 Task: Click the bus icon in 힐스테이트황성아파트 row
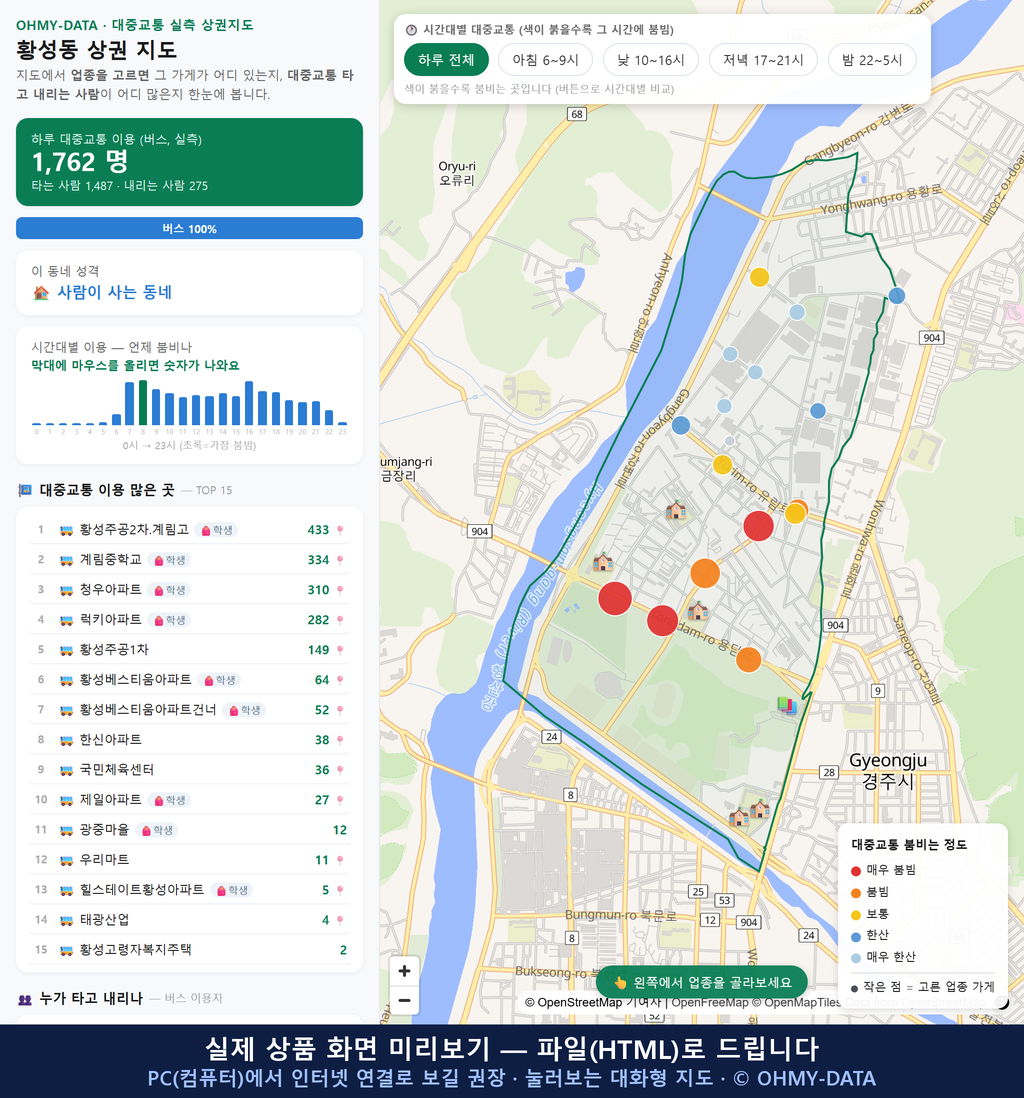(x=67, y=890)
